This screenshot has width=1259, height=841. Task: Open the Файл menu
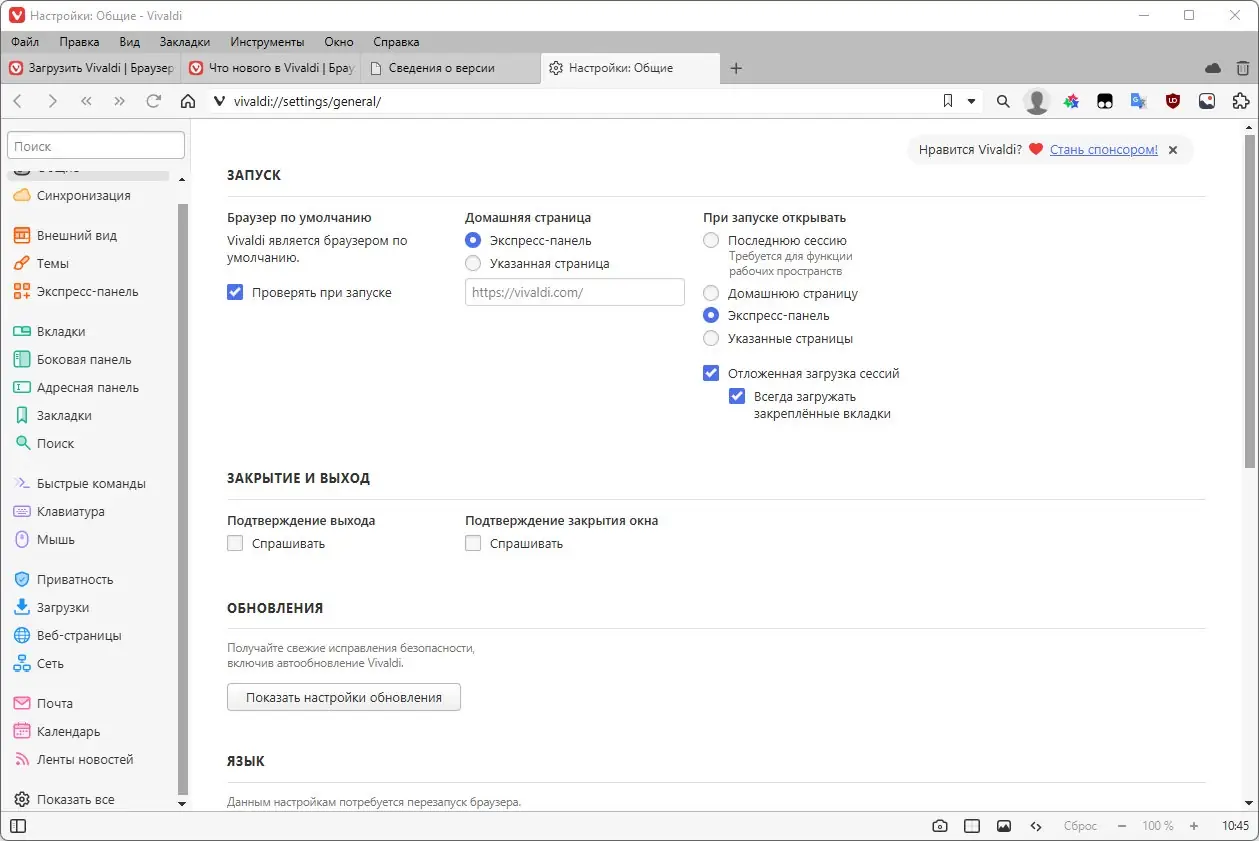25,42
